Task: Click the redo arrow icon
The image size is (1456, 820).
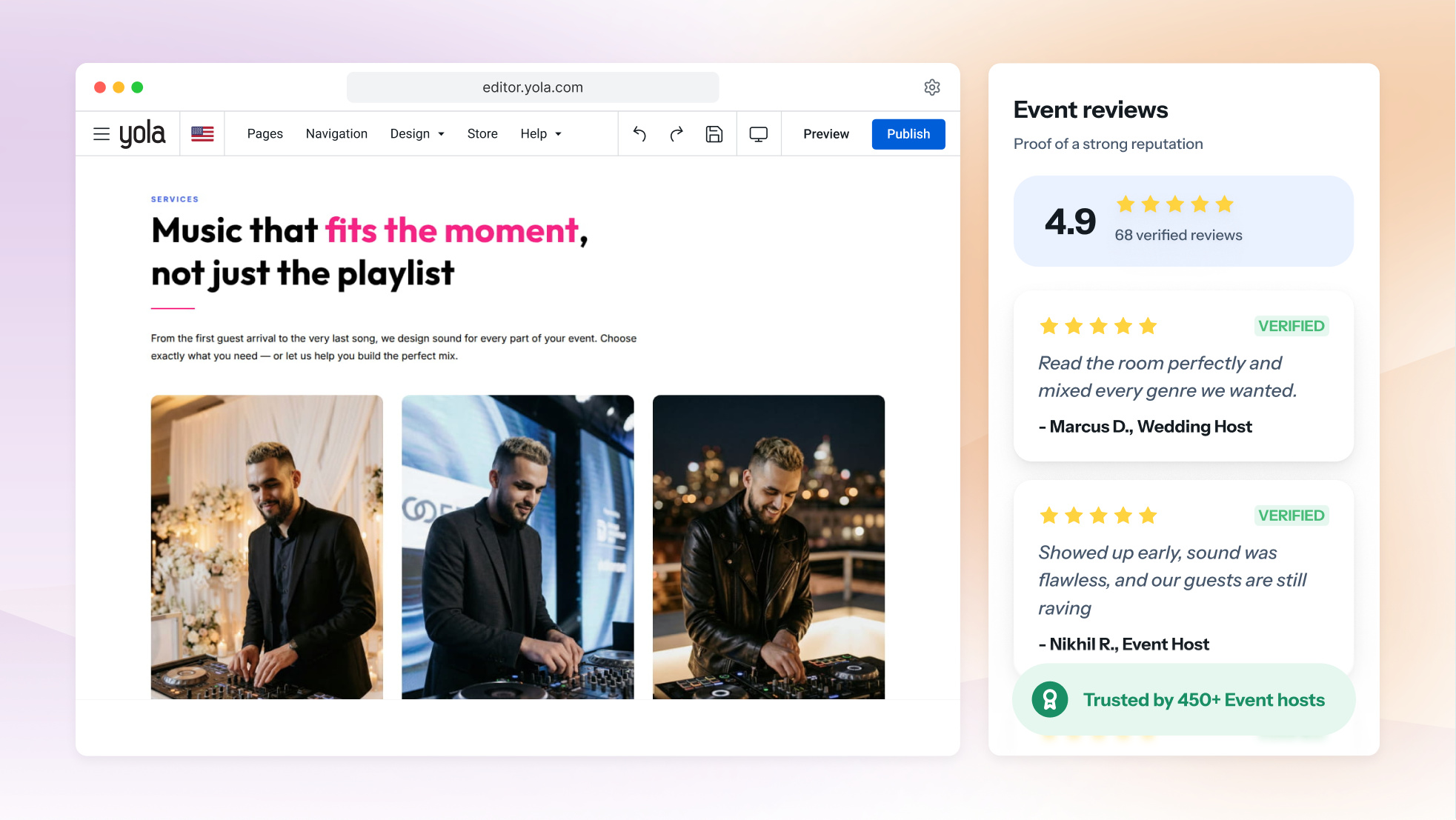Action: (677, 134)
